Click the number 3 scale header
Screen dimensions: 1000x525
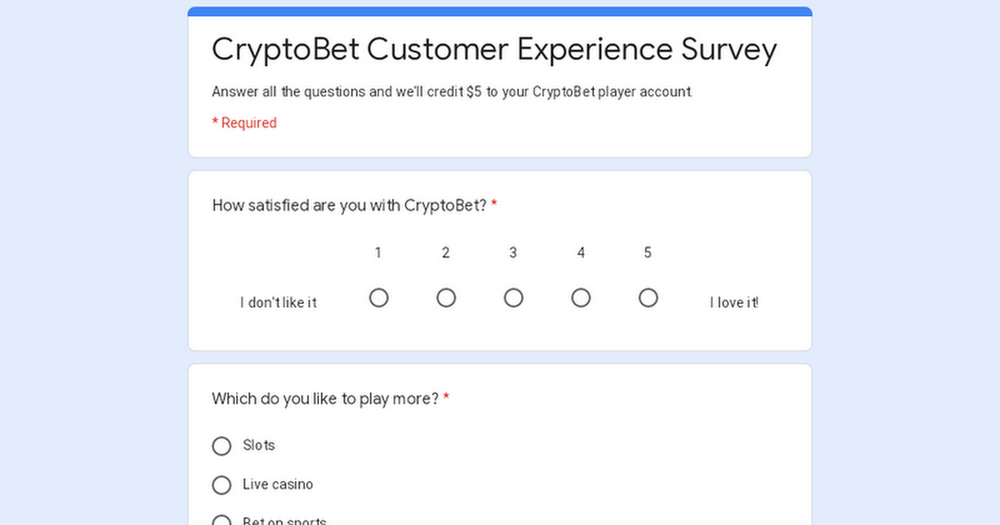(x=513, y=253)
